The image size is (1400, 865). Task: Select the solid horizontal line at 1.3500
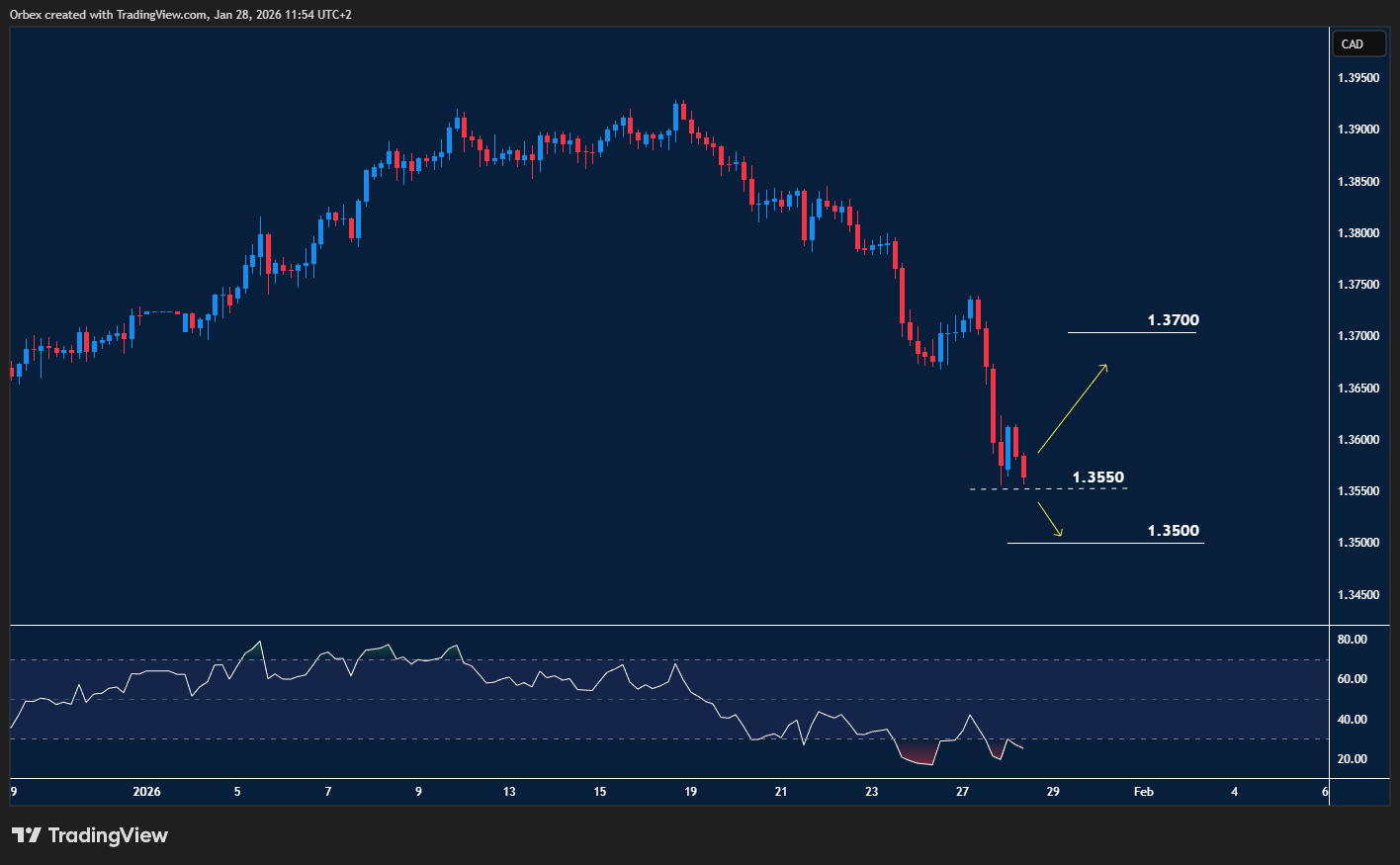[1105, 544]
